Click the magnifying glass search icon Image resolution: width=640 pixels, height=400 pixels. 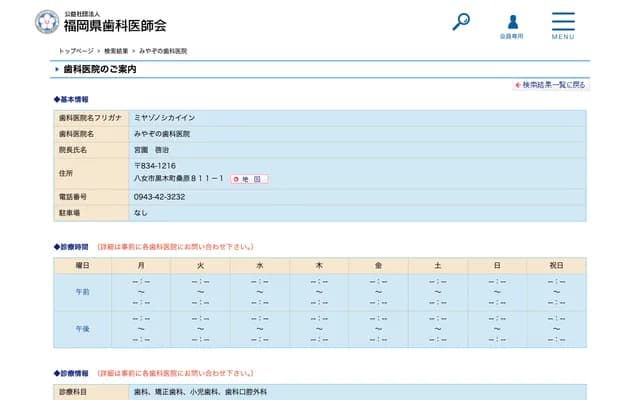tap(461, 21)
